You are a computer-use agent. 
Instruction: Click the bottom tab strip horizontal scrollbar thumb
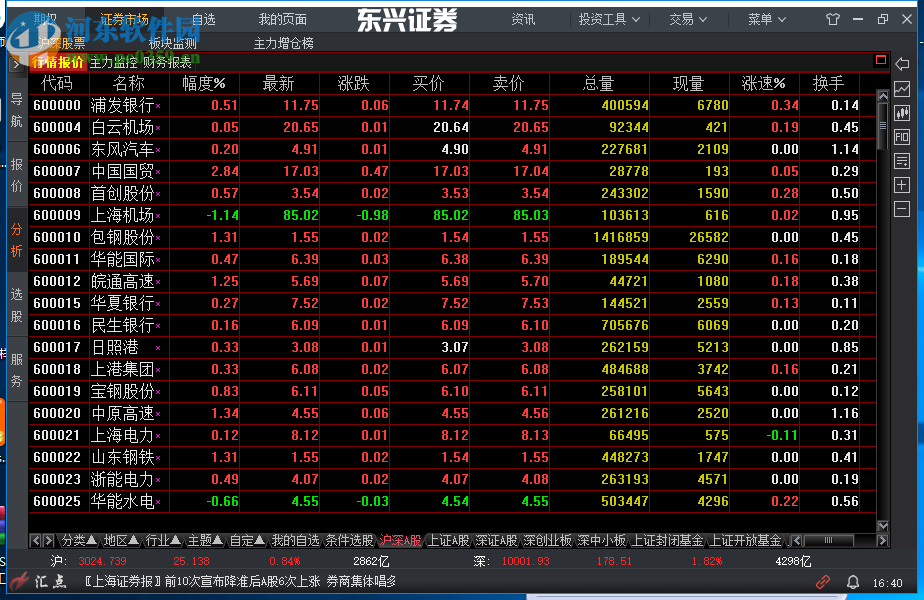tap(829, 540)
